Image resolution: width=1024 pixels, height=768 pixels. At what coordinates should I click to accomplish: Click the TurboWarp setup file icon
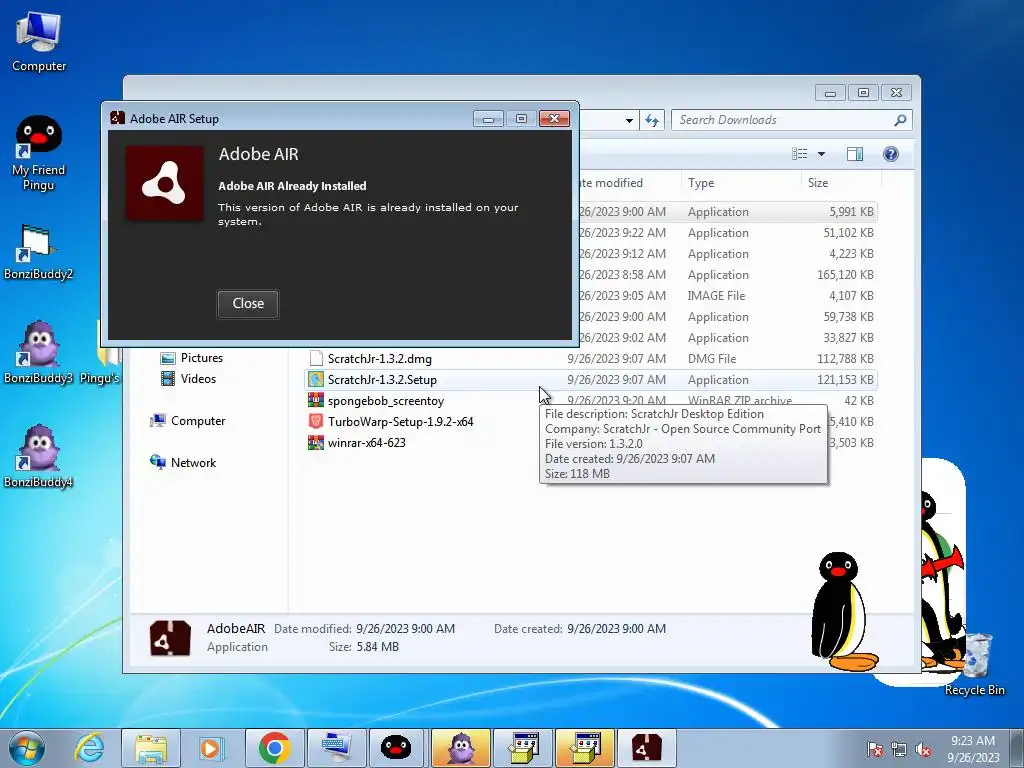tap(316, 421)
